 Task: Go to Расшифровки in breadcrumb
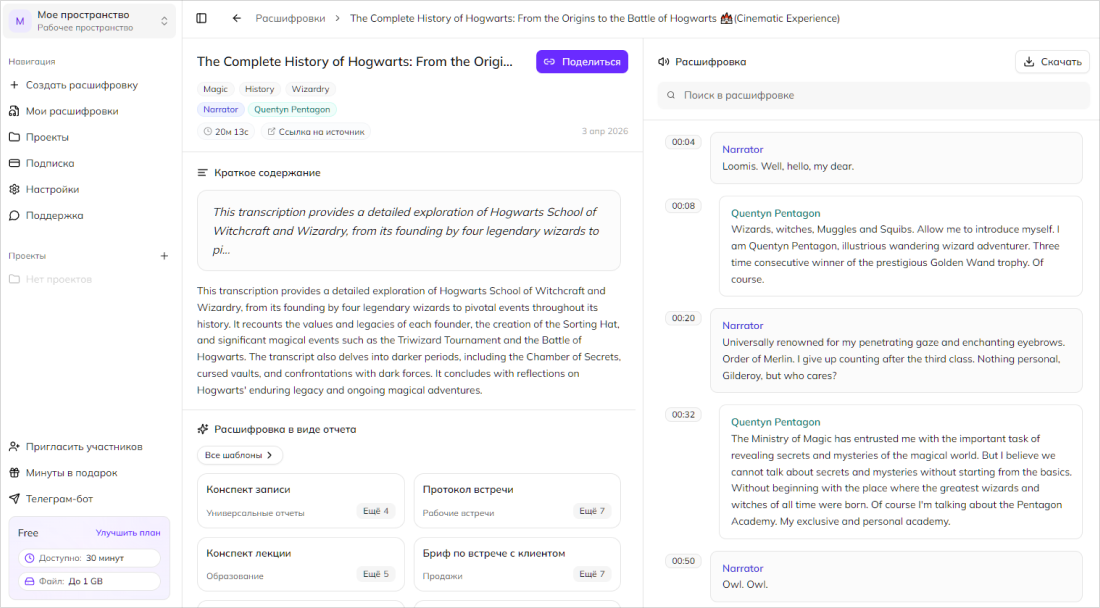pyautogui.click(x=289, y=18)
